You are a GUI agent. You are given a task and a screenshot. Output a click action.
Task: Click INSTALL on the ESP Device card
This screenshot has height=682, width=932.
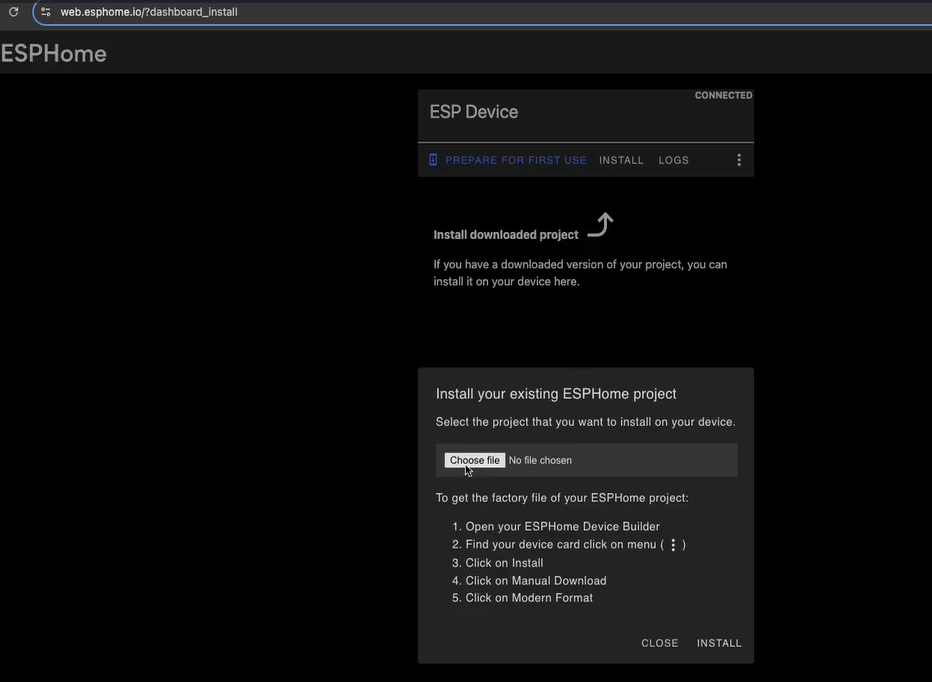(x=621, y=161)
